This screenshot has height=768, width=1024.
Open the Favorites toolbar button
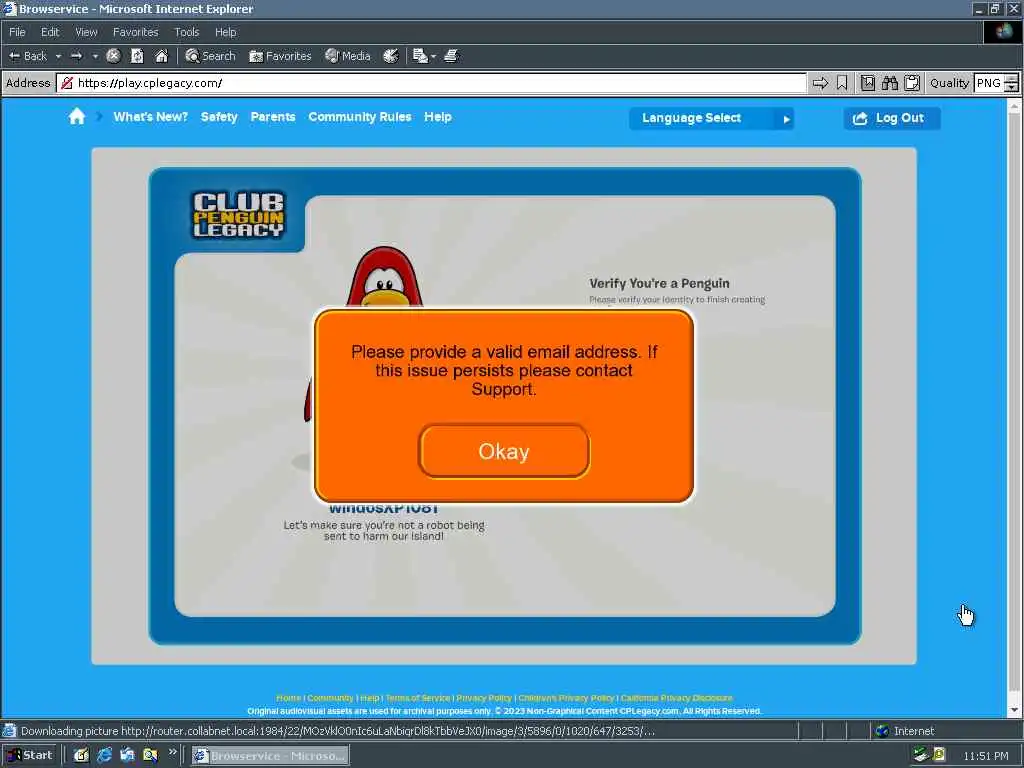coord(280,56)
